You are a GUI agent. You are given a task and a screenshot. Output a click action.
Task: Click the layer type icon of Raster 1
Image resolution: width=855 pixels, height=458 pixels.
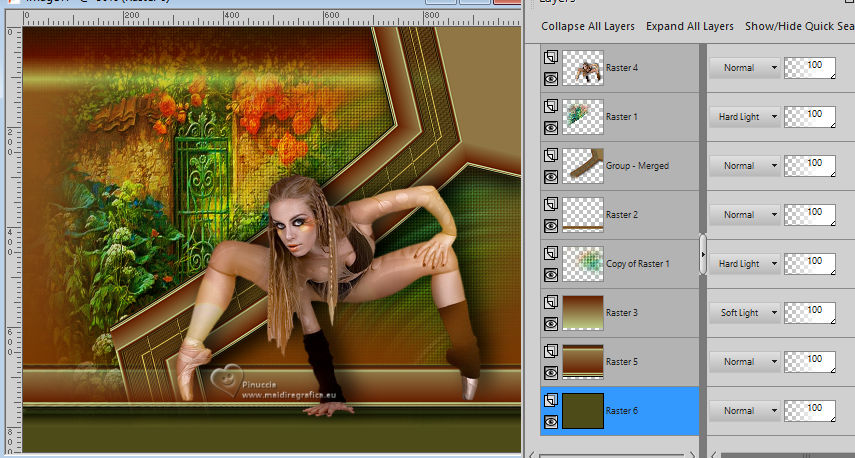click(x=551, y=106)
